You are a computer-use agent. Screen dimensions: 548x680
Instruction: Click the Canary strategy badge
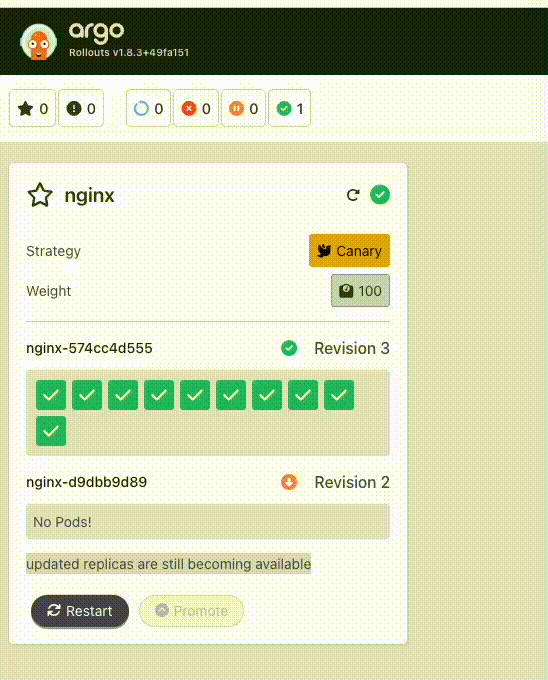click(349, 251)
